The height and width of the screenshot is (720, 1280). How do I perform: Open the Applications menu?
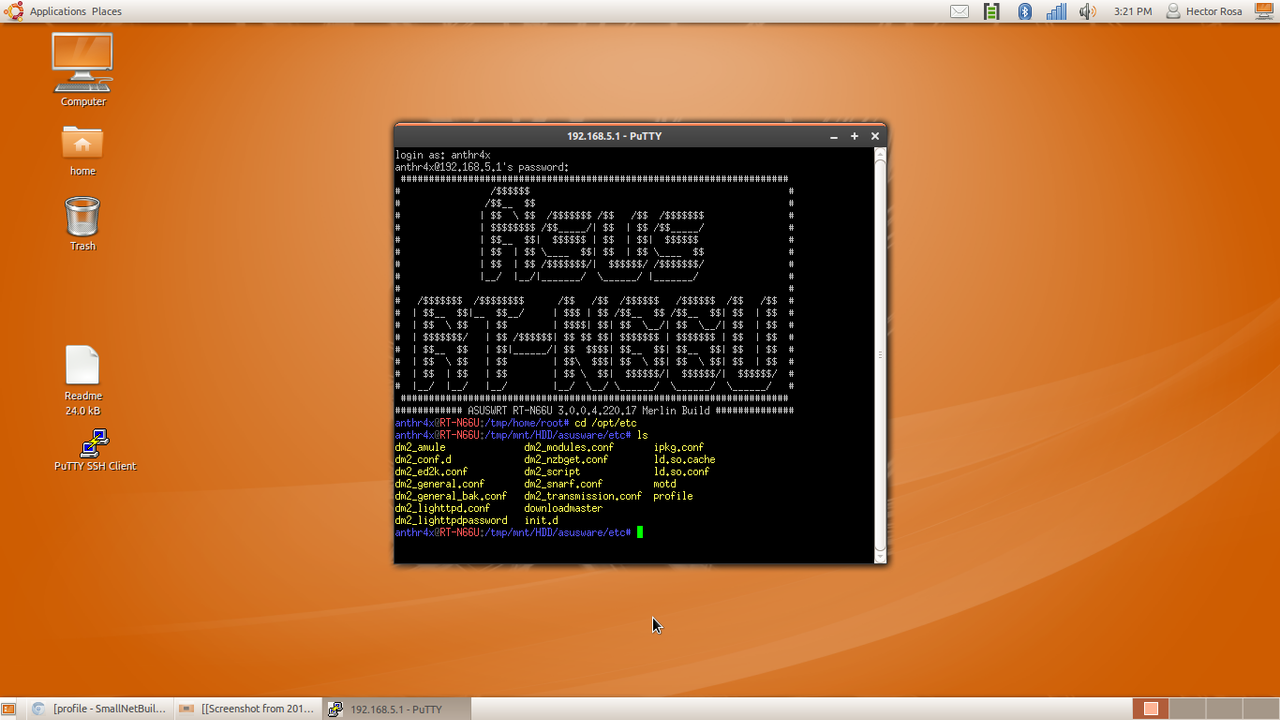click(57, 11)
